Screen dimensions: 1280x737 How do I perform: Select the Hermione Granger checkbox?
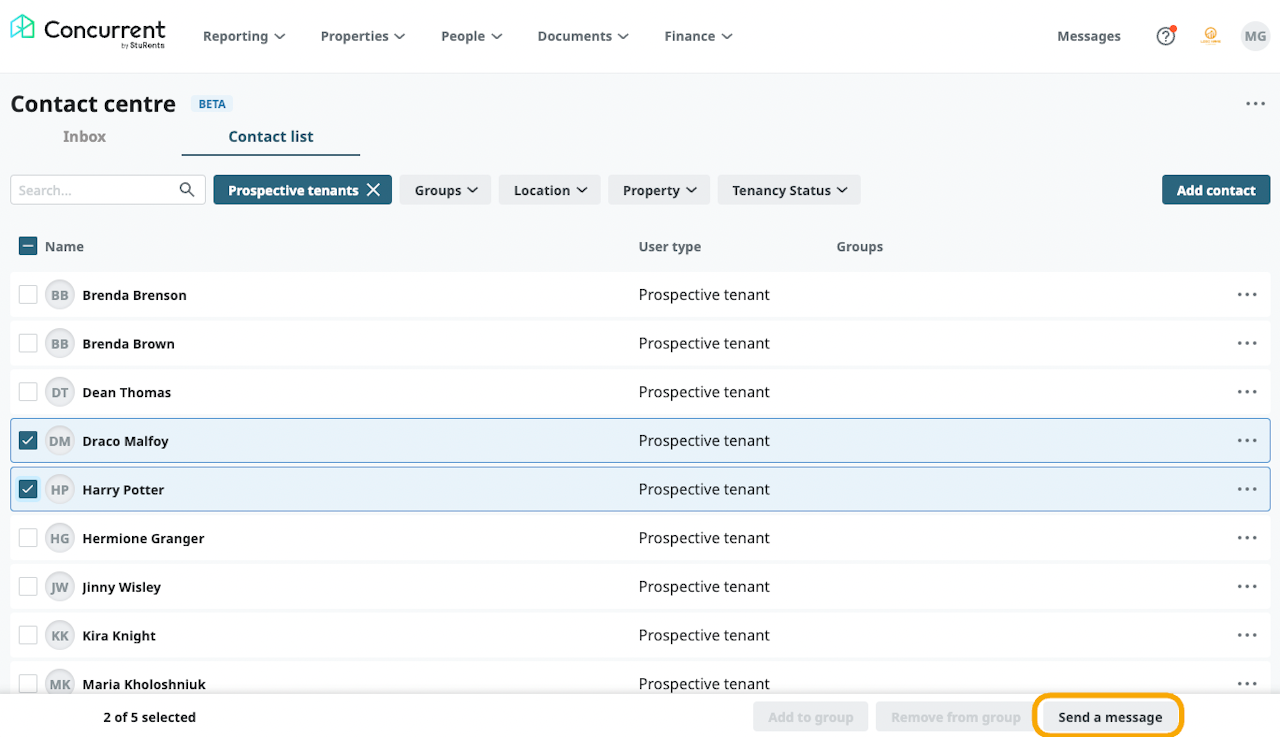tap(28, 538)
